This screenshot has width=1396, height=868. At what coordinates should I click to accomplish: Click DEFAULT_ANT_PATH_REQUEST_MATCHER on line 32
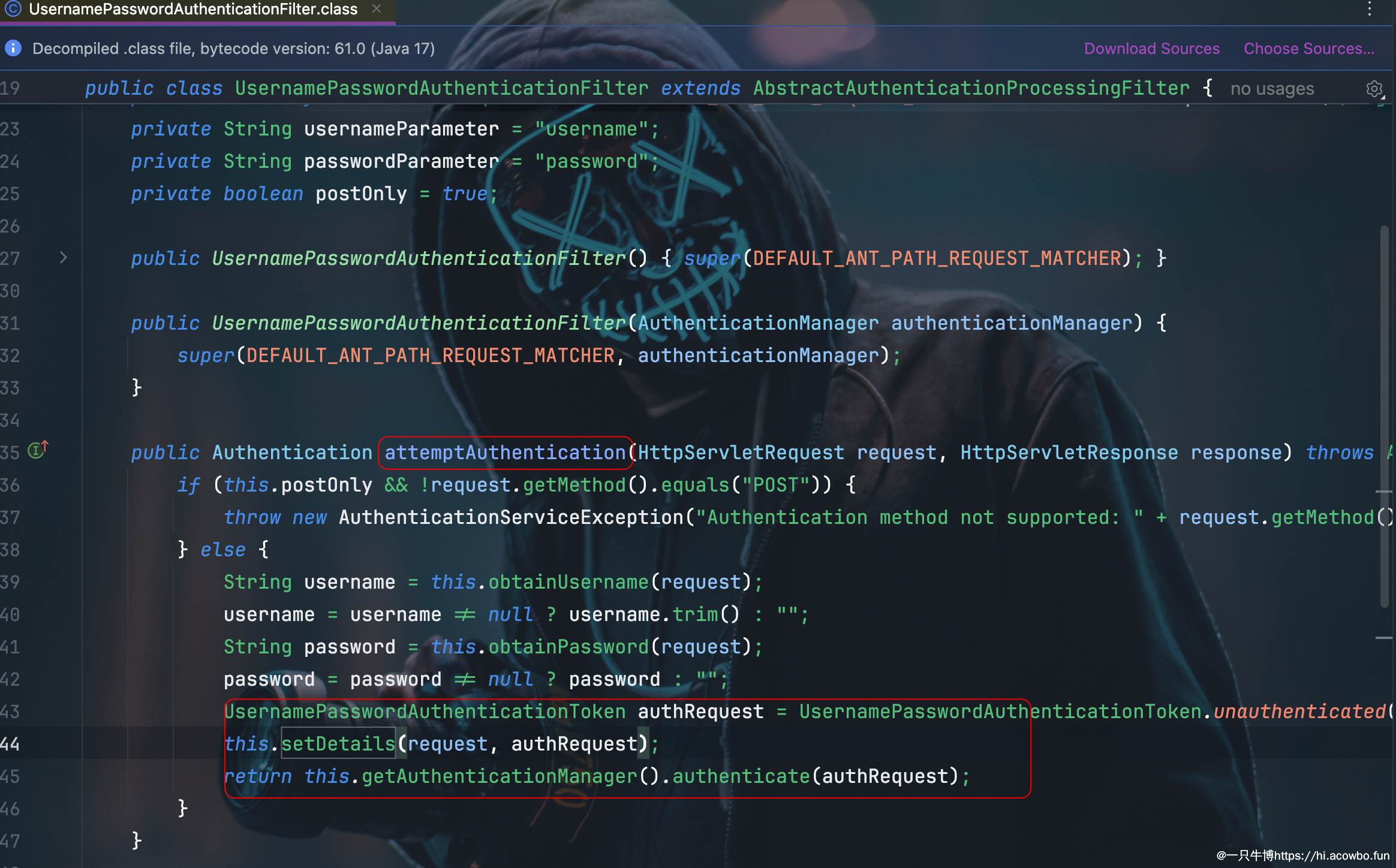point(431,355)
